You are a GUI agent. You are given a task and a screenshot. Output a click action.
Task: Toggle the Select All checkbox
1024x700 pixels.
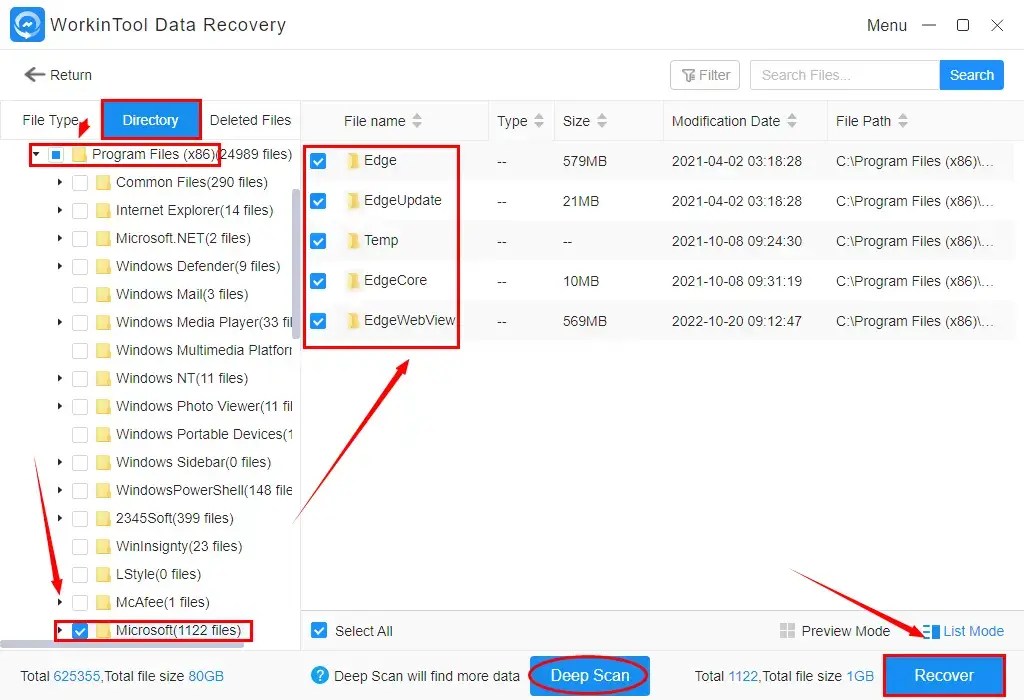coord(319,630)
